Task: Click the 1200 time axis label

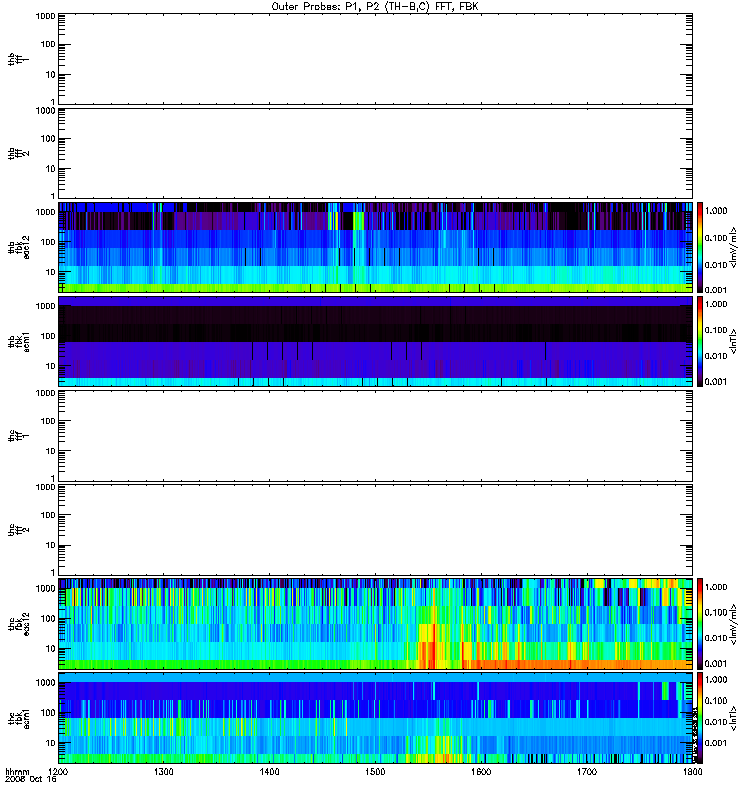Action: [59, 772]
